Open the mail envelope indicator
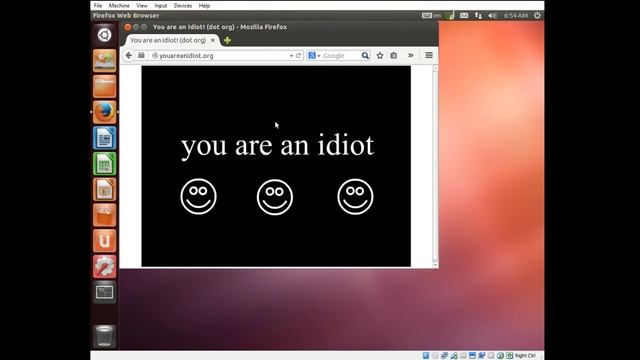 click(x=464, y=16)
